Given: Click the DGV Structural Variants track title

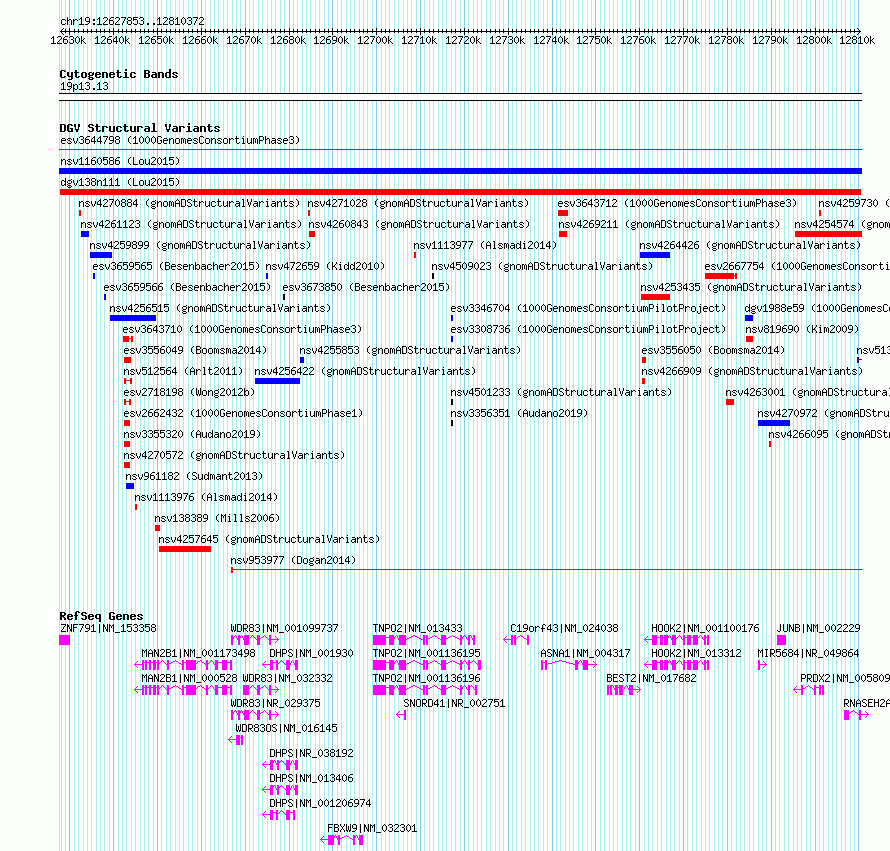Looking at the screenshot, I should 140,128.
